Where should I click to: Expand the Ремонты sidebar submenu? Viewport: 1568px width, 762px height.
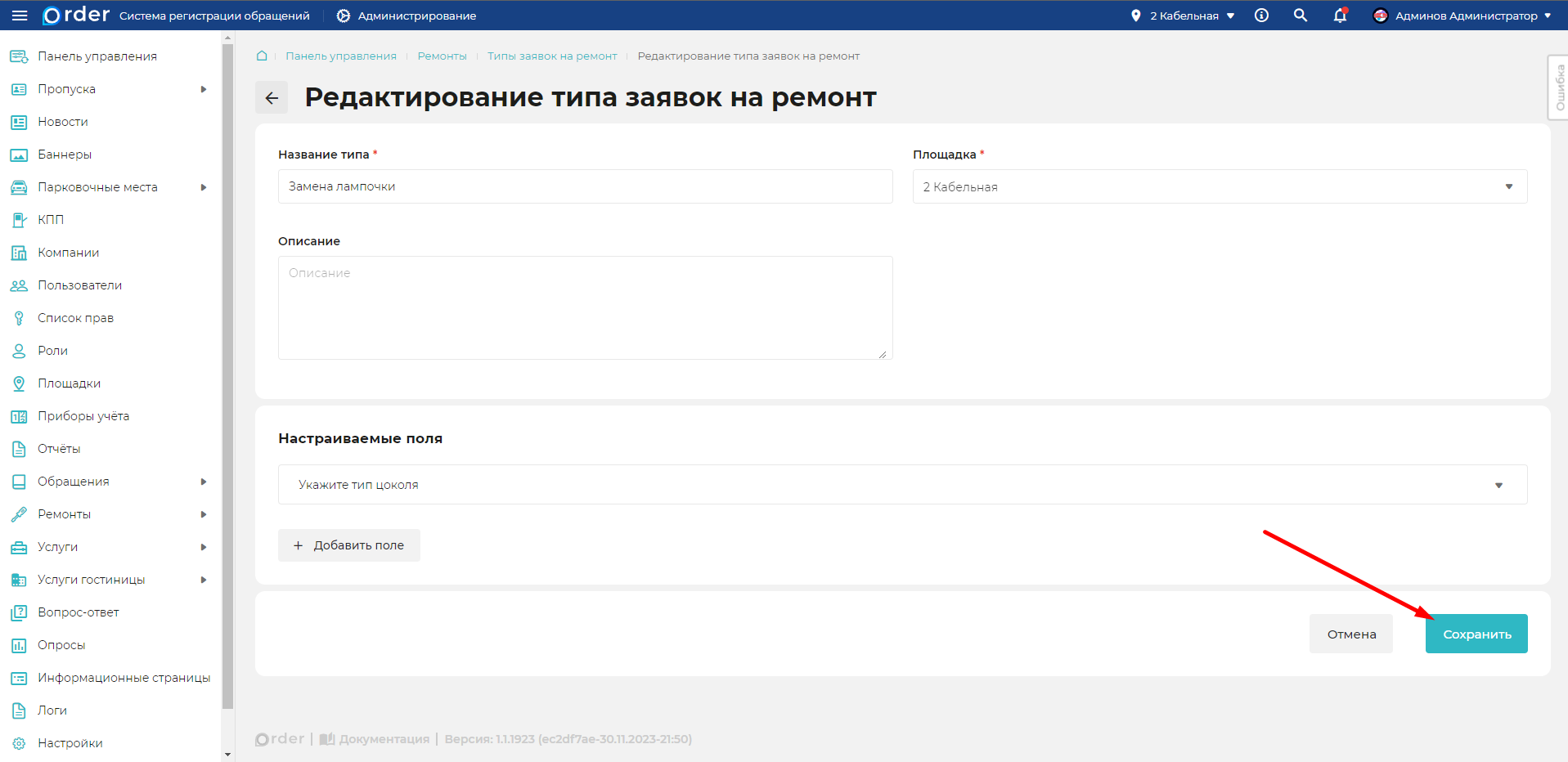coord(204,514)
